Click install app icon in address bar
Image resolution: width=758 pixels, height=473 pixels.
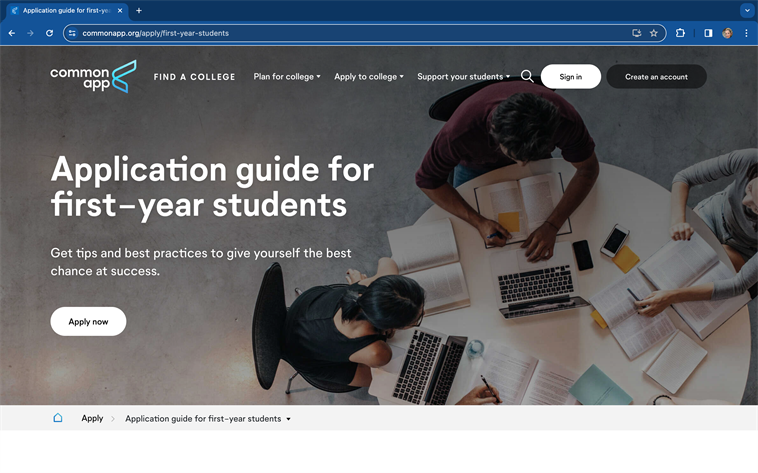coord(636,33)
